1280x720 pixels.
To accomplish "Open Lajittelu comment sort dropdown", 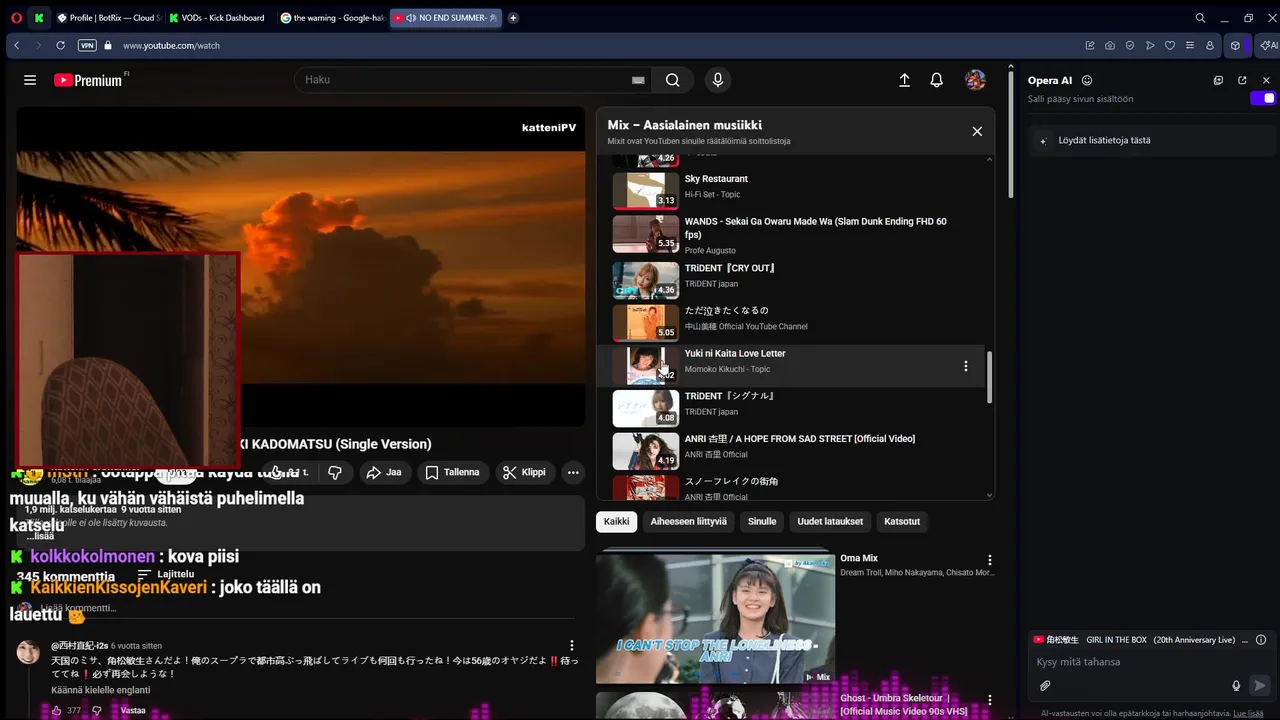I will (x=165, y=575).
